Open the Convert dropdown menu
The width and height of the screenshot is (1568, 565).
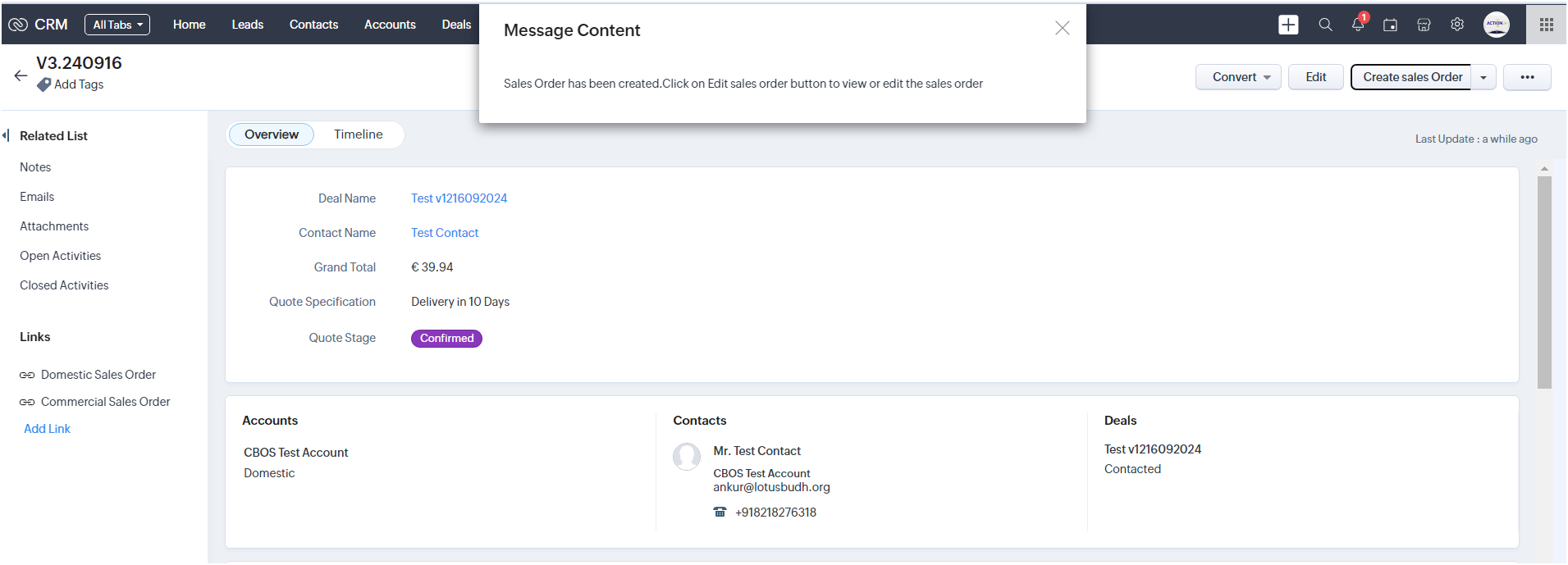click(x=1238, y=77)
